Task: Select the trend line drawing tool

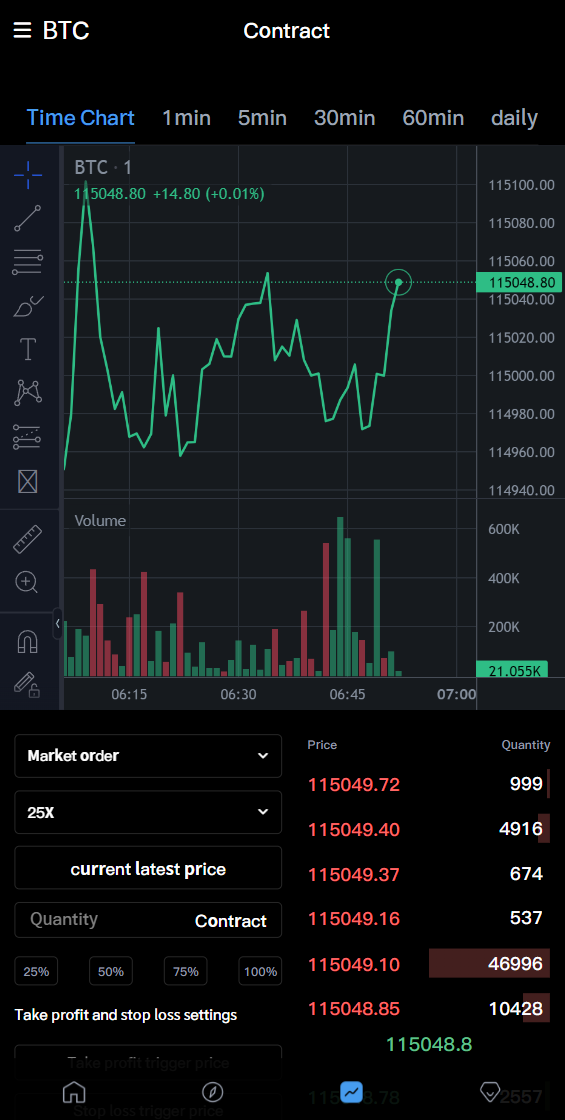Action: [x=28, y=219]
